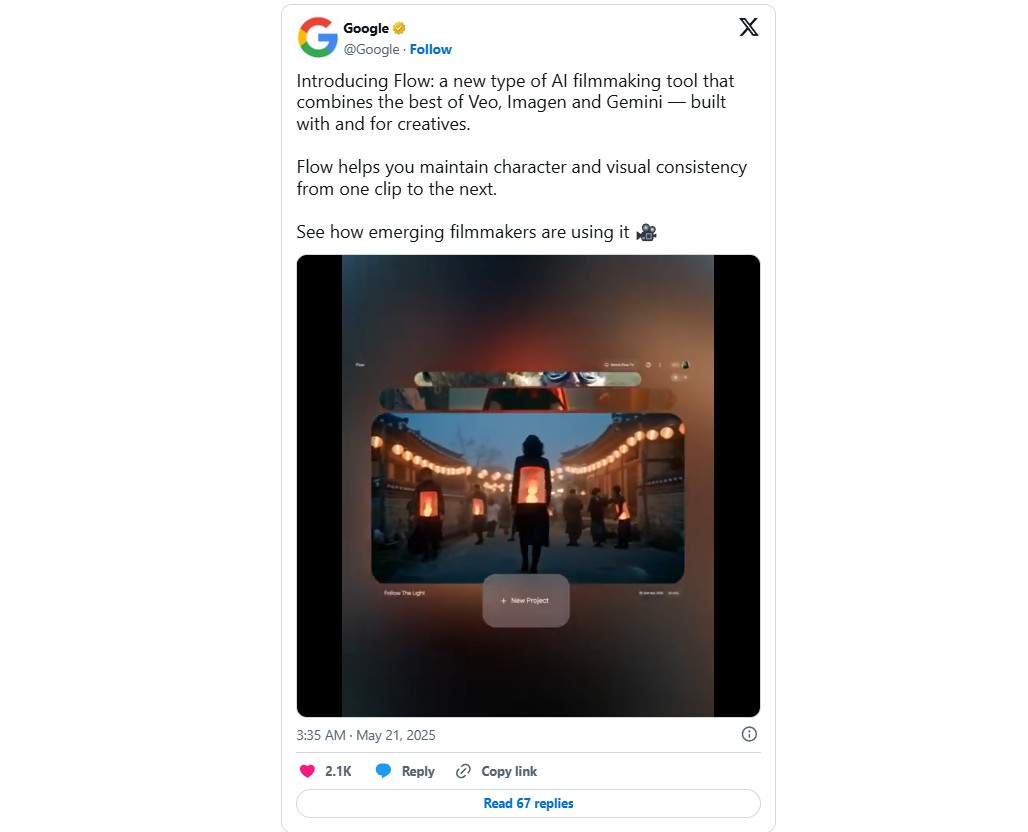Click the 2.1K likes count
Screen dimensions: 1028x832
(x=338, y=771)
